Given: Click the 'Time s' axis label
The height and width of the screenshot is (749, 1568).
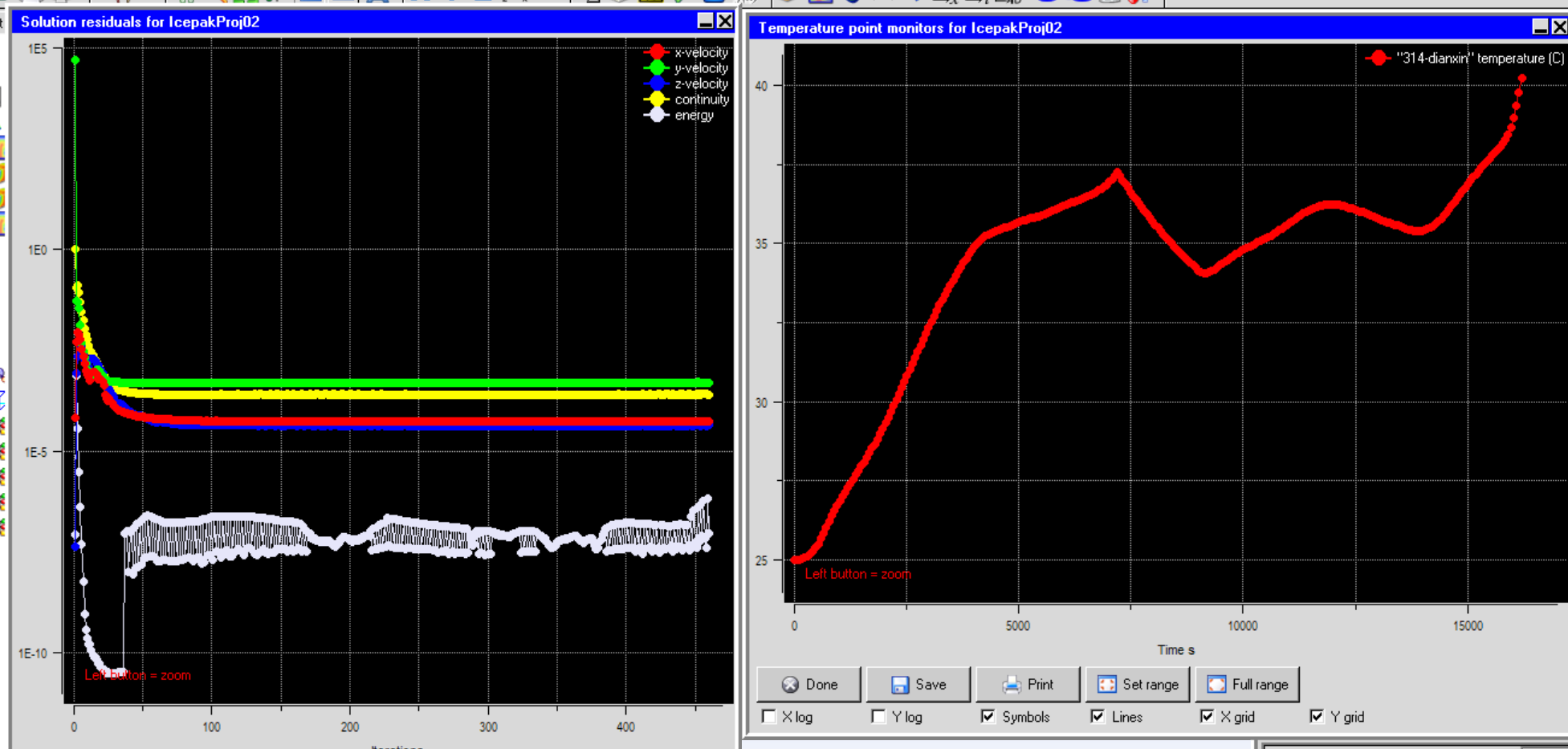Looking at the screenshot, I should click(x=1175, y=650).
